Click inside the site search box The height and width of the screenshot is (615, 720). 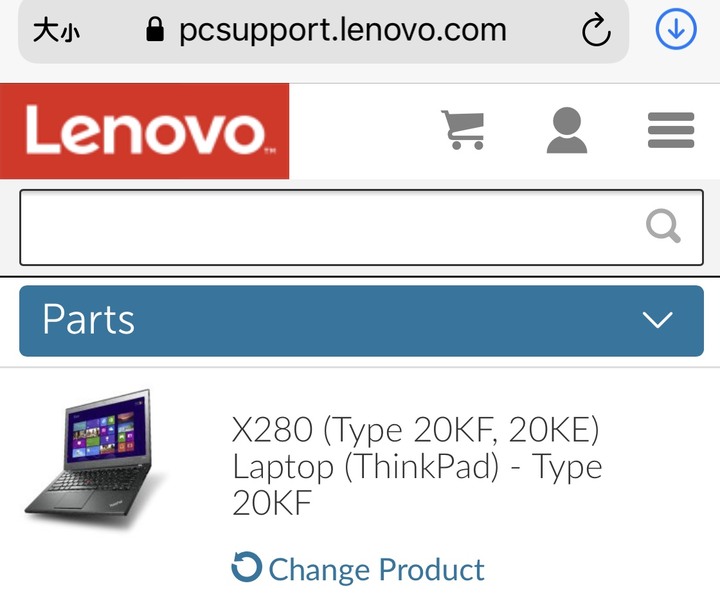pyautogui.click(x=361, y=227)
